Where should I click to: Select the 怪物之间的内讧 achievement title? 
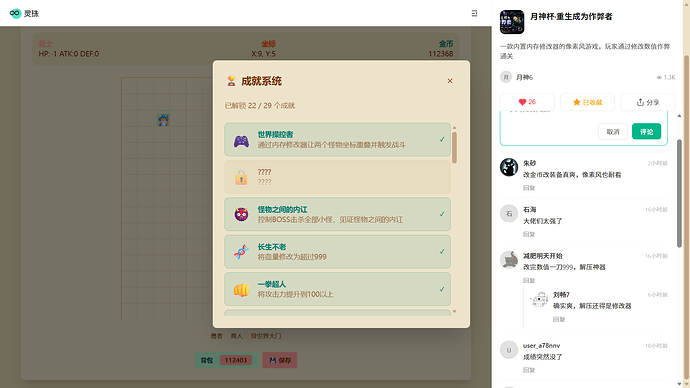282,209
